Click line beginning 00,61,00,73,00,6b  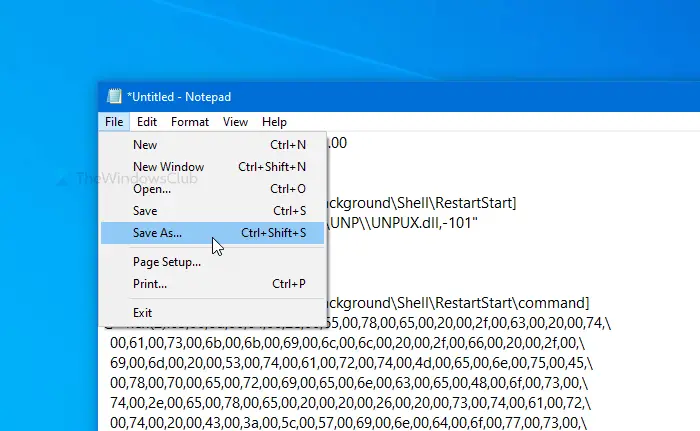click(x=347, y=343)
